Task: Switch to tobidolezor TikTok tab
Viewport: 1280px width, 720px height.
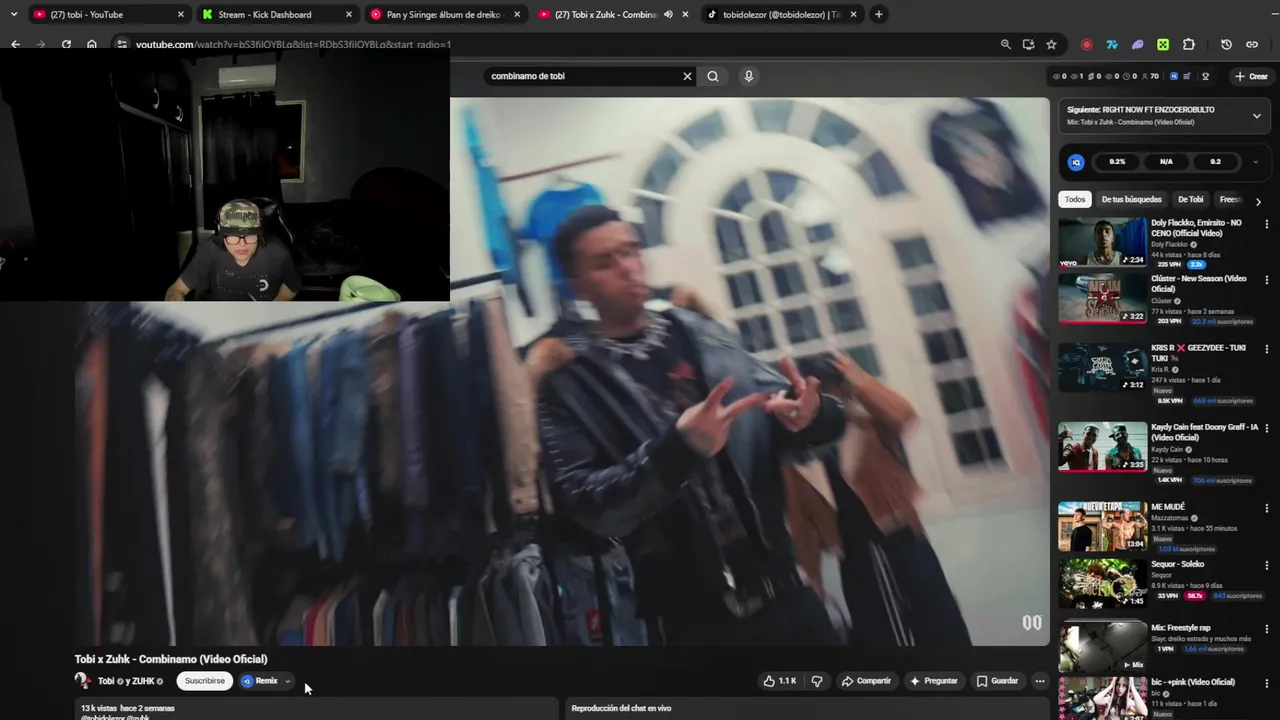Action: (781, 14)
